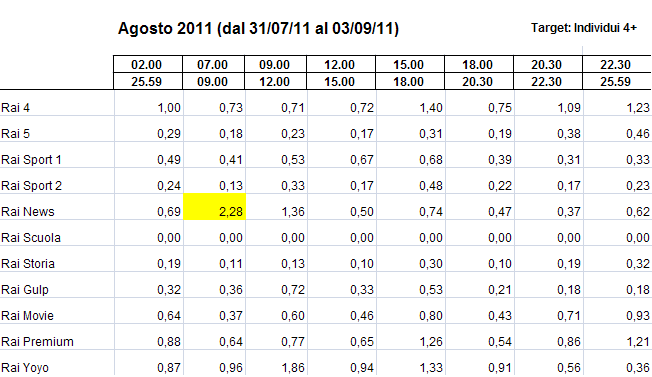Click Rai Storia value 0,32
Viewport: 652px width, 377px height.
pos(638,264)
